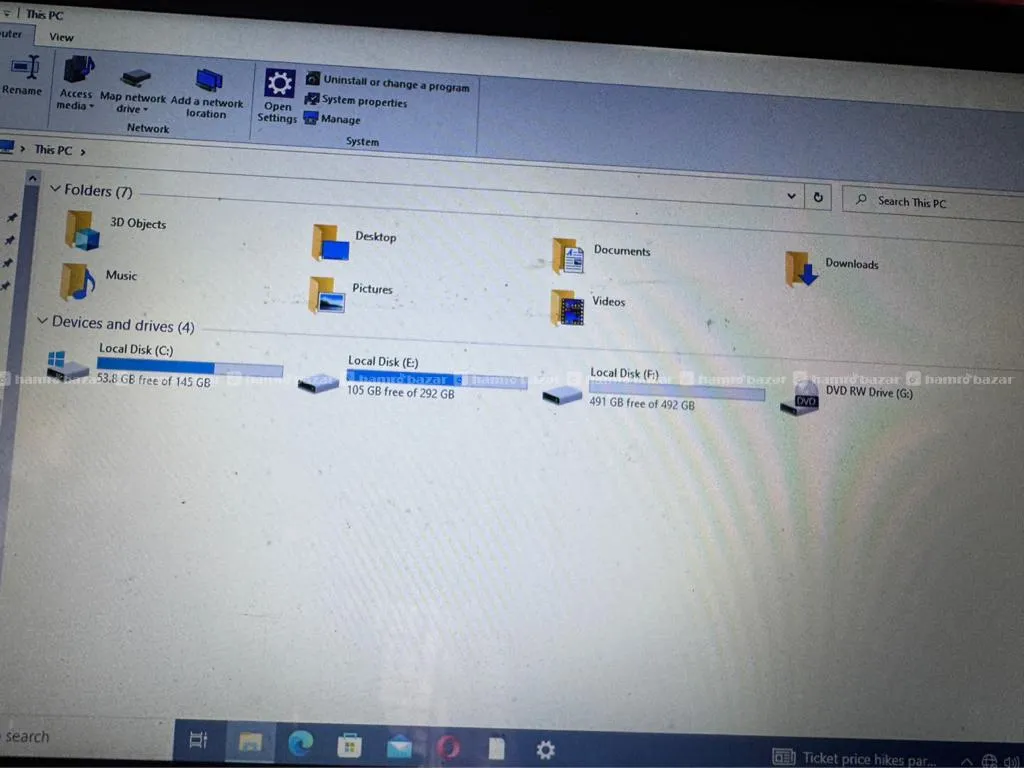Click the Search This PC field

click(930, 203)
